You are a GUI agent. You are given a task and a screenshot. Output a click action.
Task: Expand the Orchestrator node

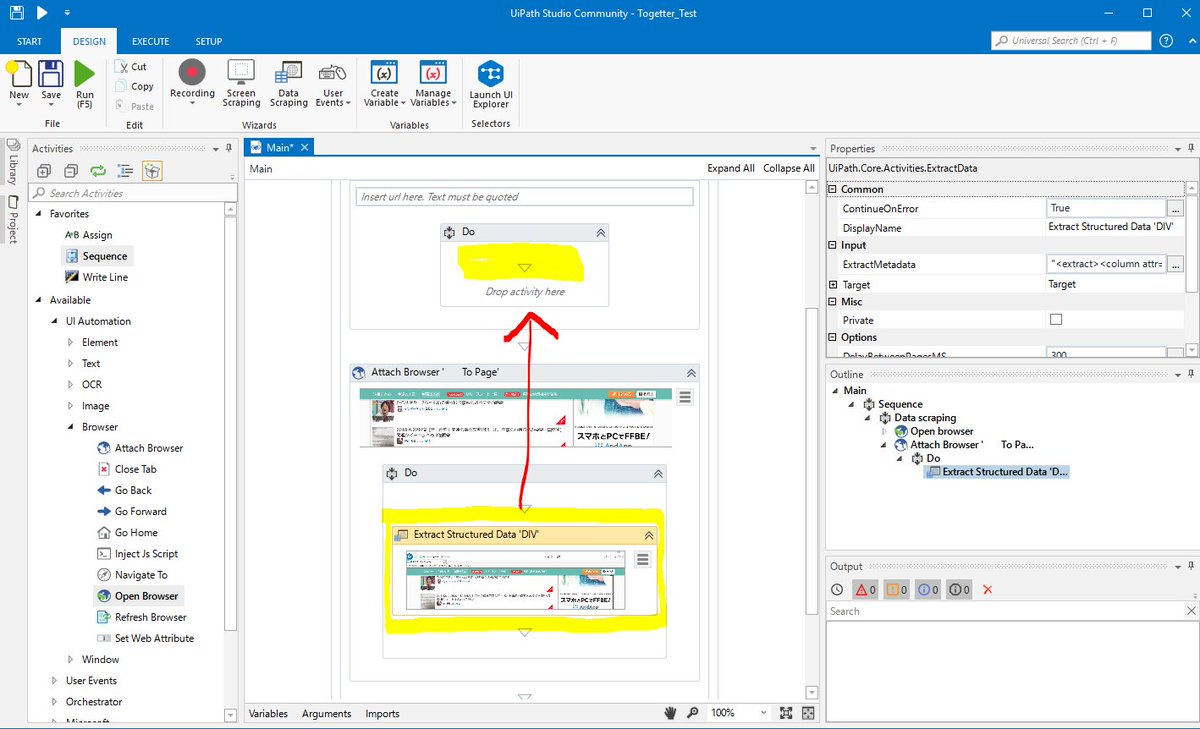(x=55, y=702)
